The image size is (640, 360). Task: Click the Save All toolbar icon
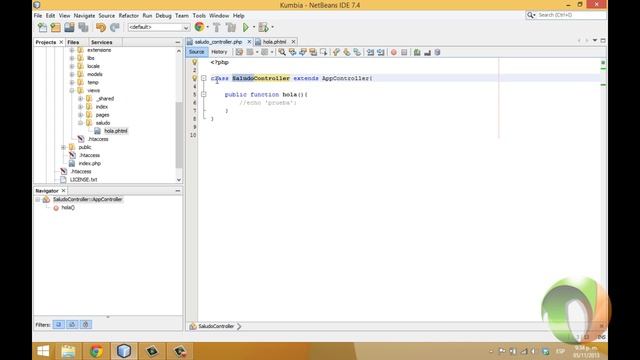coord(83,27)
